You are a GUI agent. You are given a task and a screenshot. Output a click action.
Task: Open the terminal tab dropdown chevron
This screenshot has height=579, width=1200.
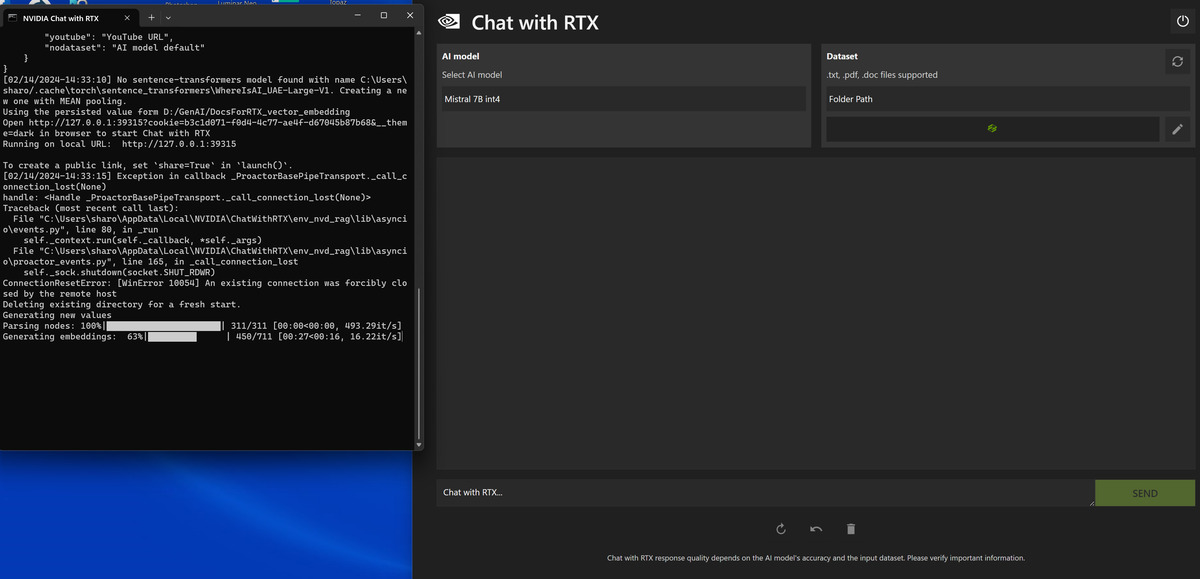point(167,17)
